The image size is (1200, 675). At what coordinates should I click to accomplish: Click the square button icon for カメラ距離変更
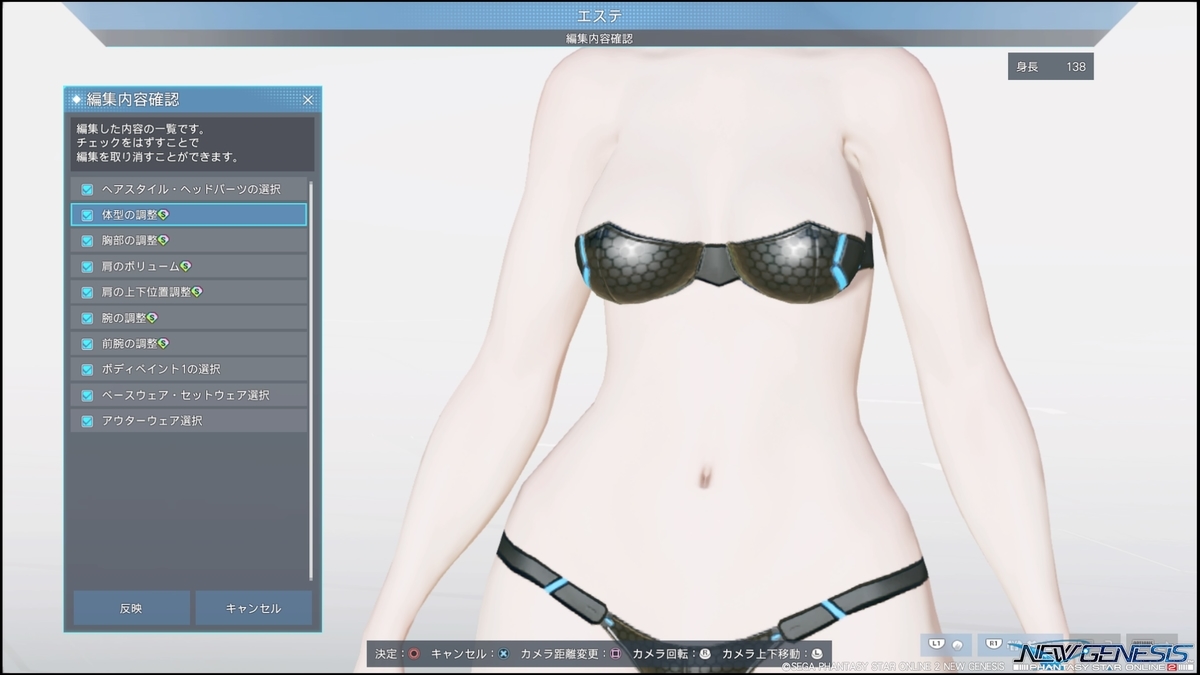616,654
